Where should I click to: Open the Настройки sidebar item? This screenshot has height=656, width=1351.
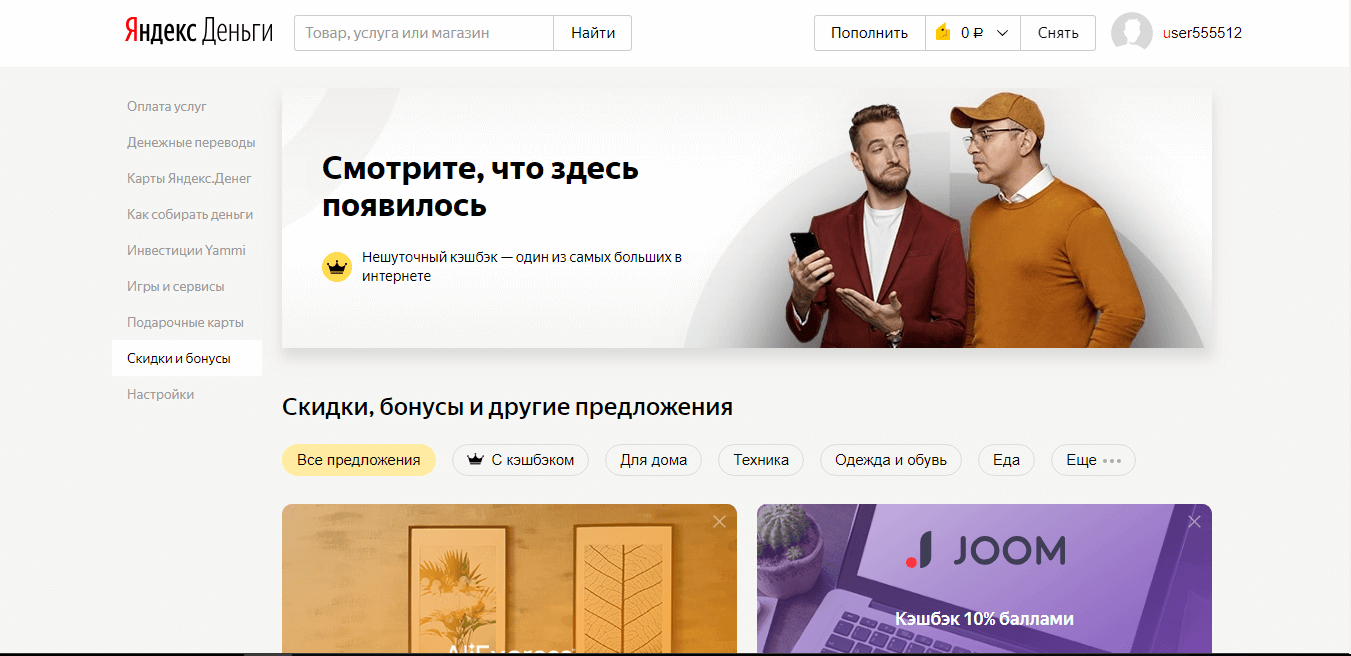point(161,394)
